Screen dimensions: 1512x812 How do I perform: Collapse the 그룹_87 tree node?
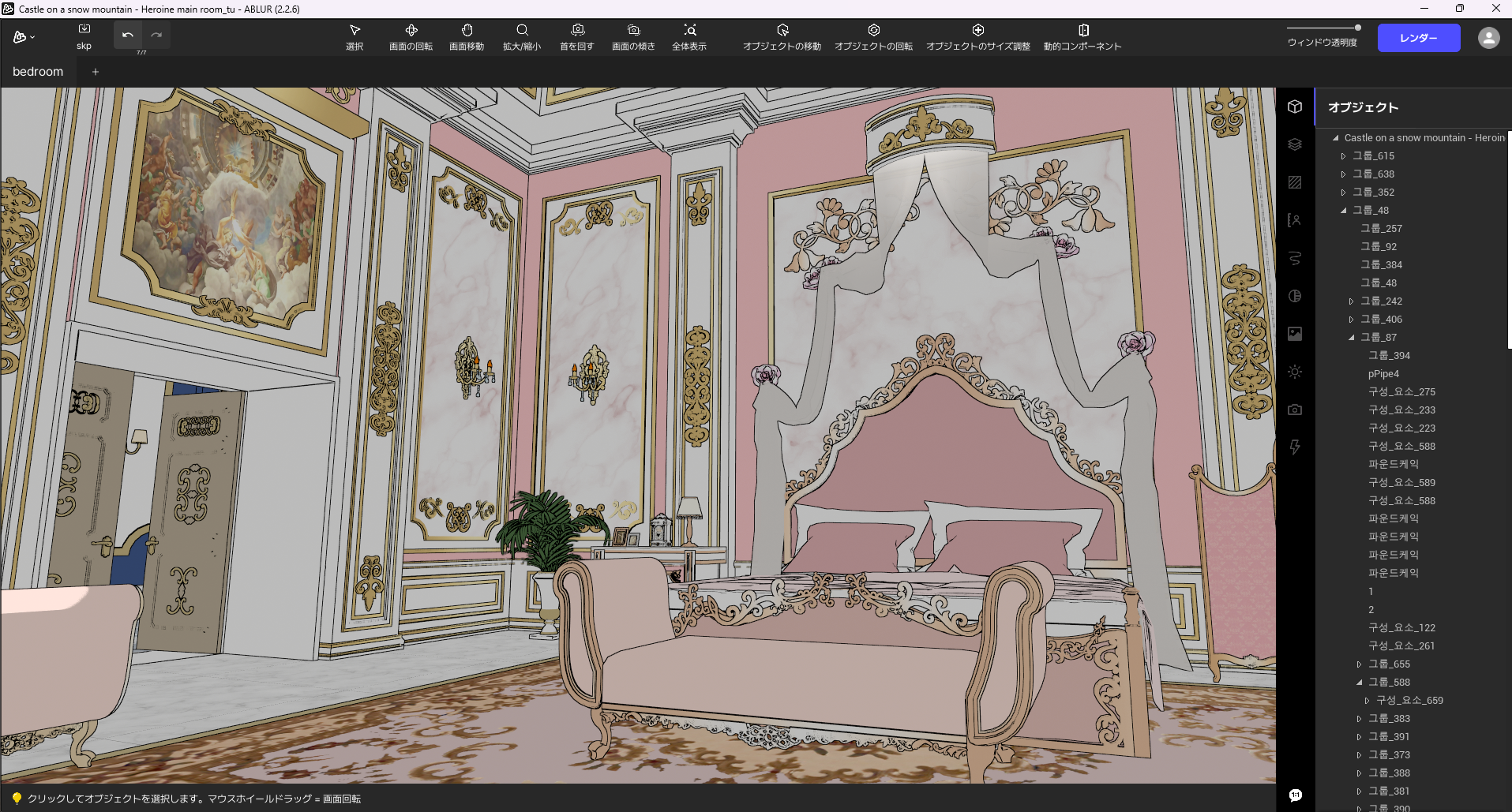click(1351, 338)
